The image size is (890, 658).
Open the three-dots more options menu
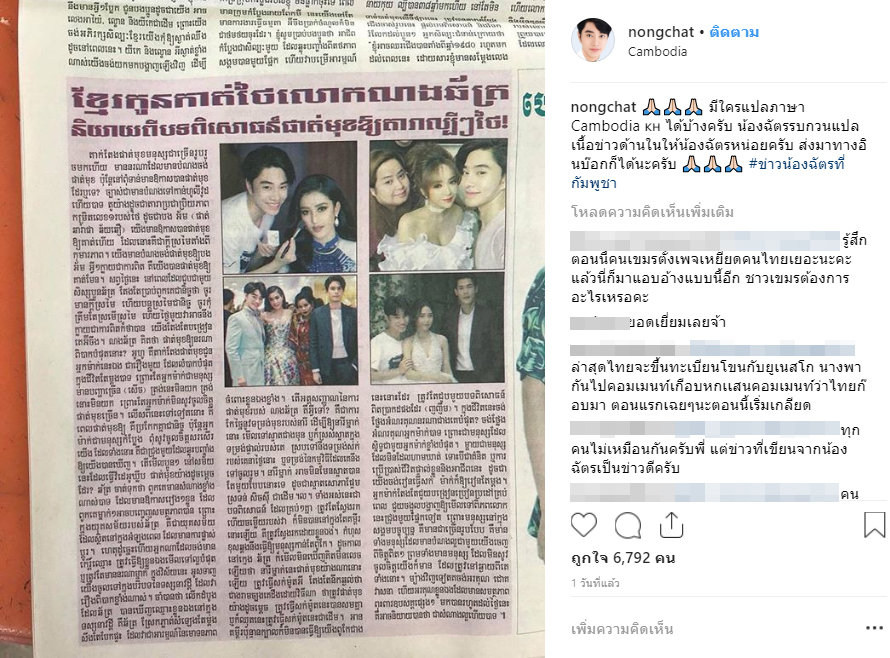874,628
